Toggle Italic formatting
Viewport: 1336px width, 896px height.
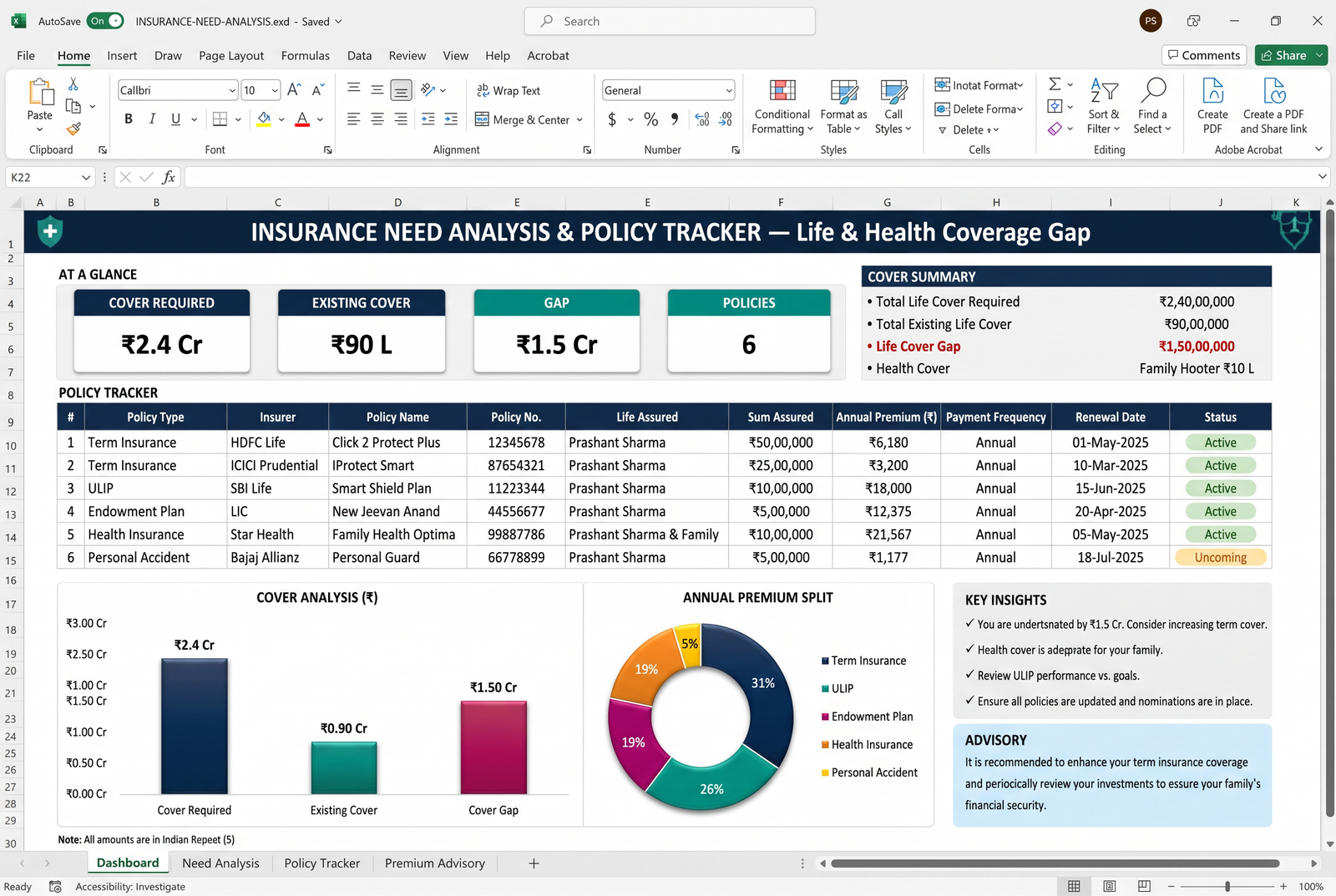(x=152, y=119)
